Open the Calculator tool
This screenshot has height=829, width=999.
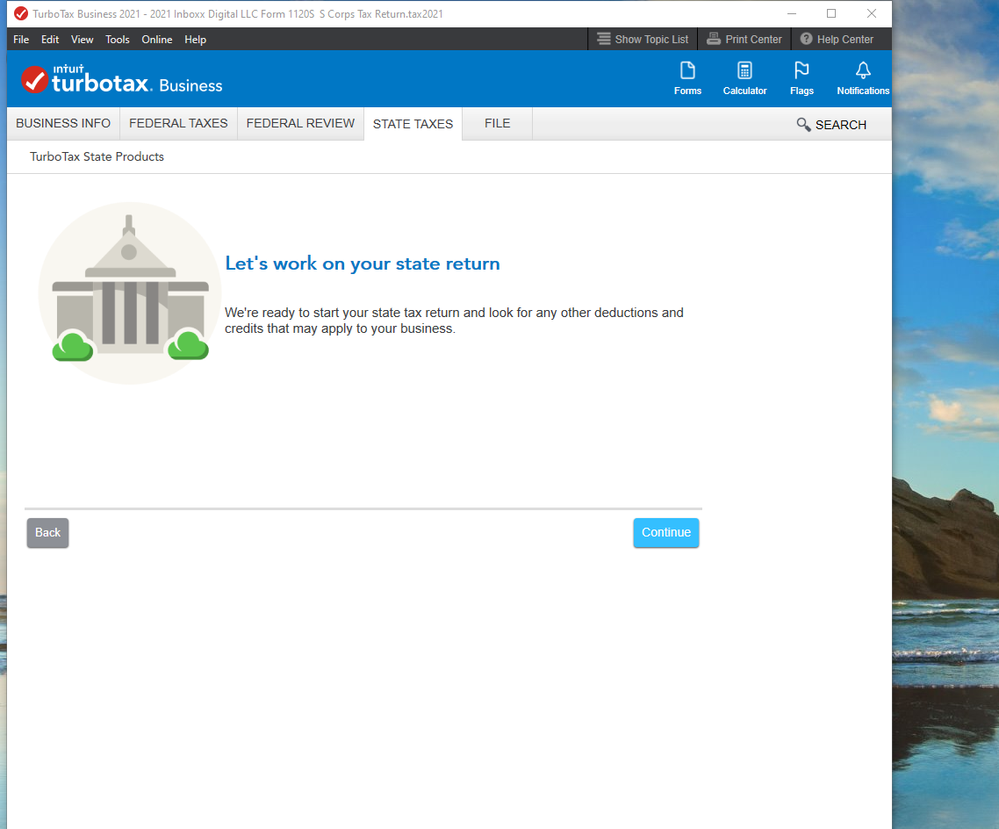coord(744,78)
